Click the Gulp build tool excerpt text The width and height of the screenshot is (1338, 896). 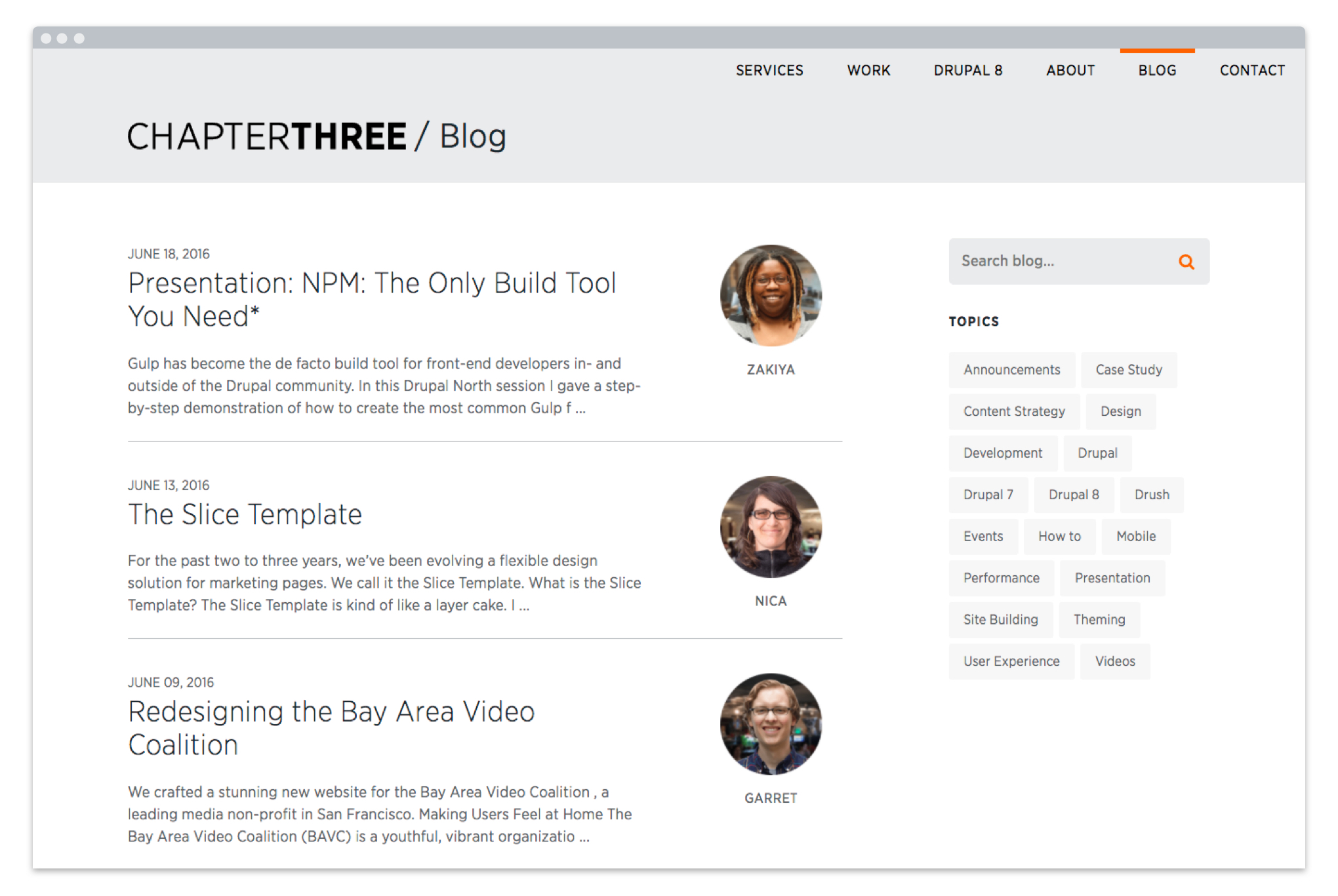click(384, 386)
